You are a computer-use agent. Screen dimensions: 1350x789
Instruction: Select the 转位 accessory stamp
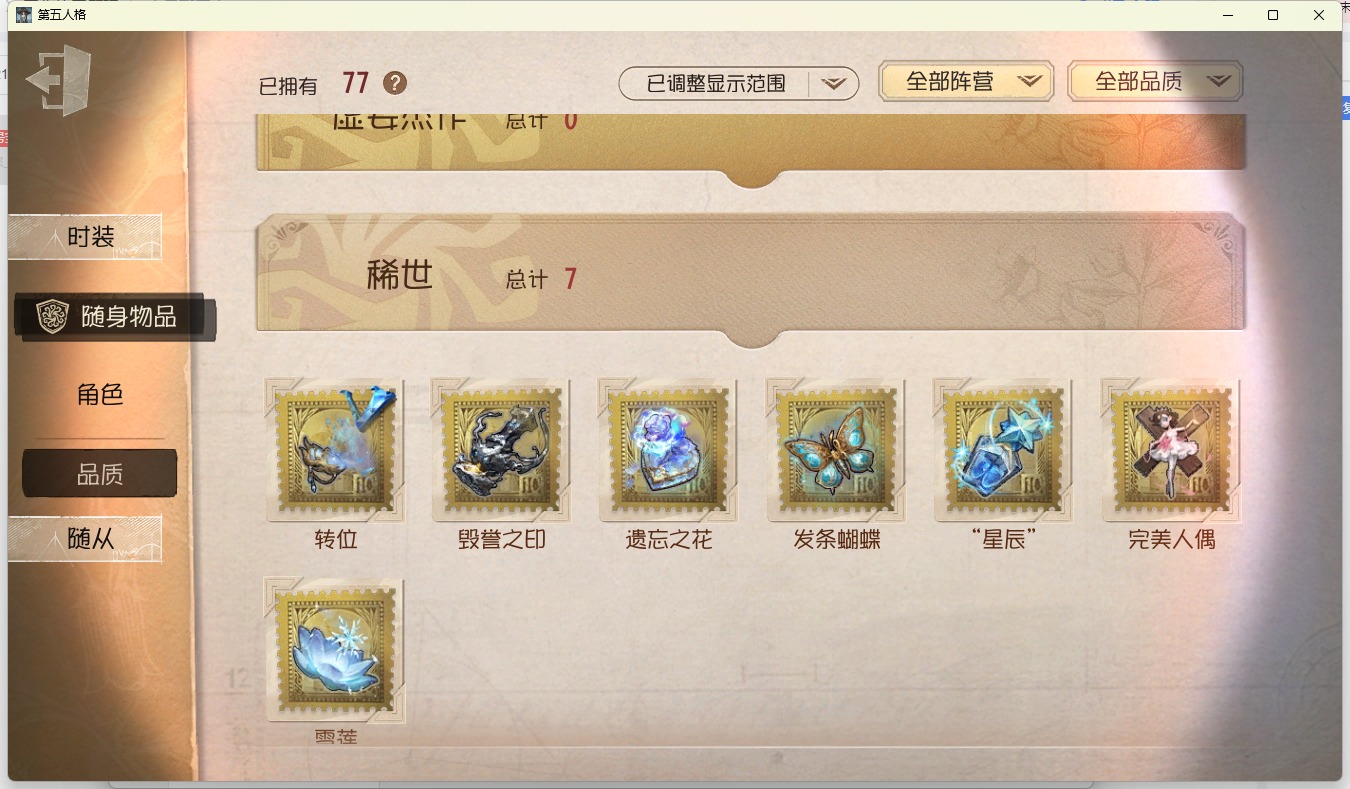(336, 450)
